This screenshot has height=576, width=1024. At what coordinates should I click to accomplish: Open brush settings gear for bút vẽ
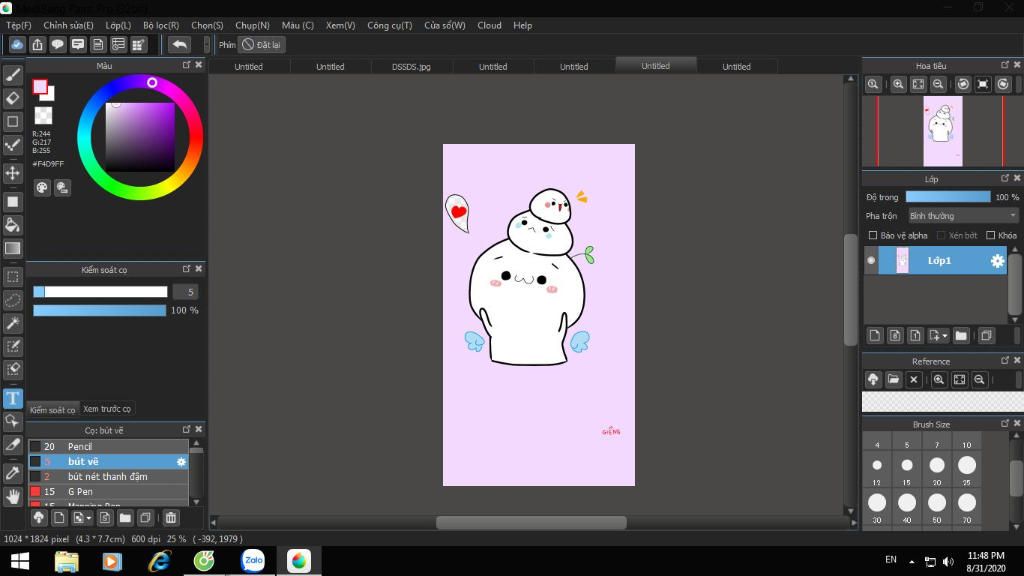[x=182, y=462]
